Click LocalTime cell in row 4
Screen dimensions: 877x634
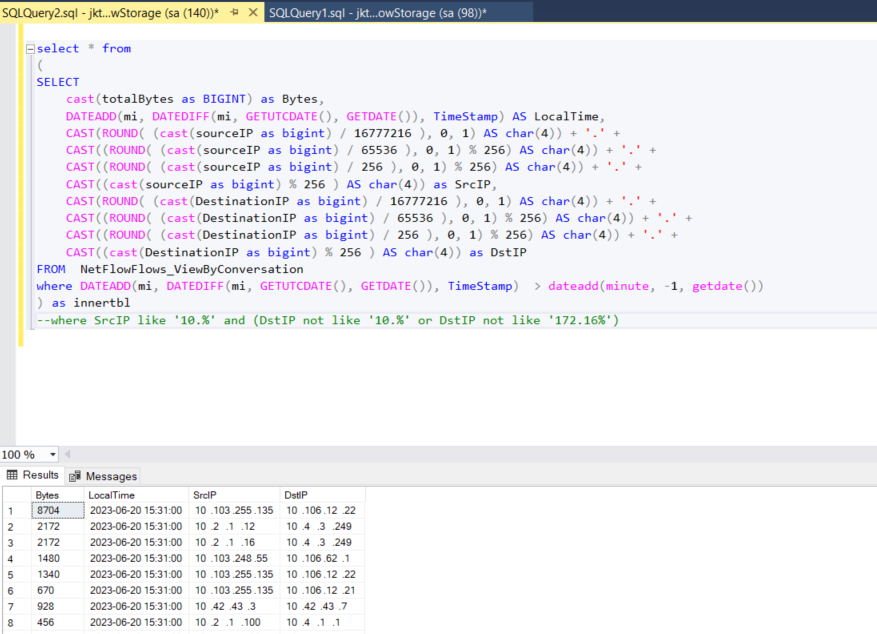pyautogui.click(x=136, y=559)
